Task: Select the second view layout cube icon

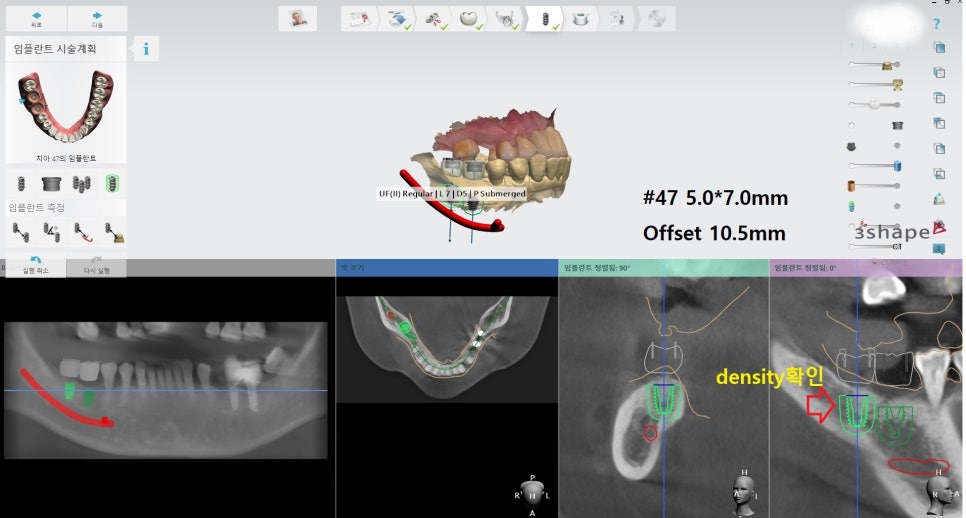Action: [939, 73]
